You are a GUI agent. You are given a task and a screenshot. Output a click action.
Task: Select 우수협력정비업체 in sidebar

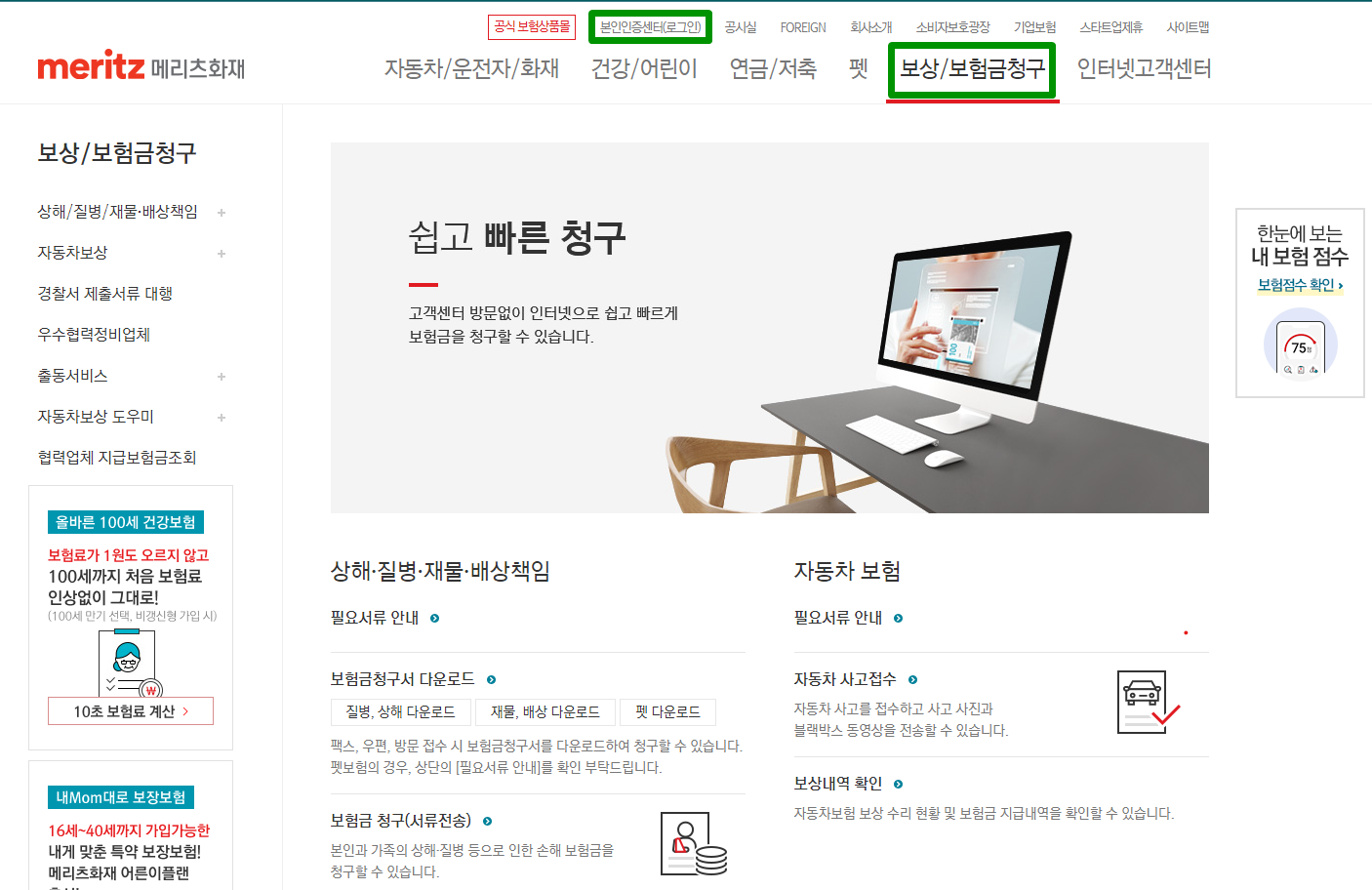click(94, 335)
